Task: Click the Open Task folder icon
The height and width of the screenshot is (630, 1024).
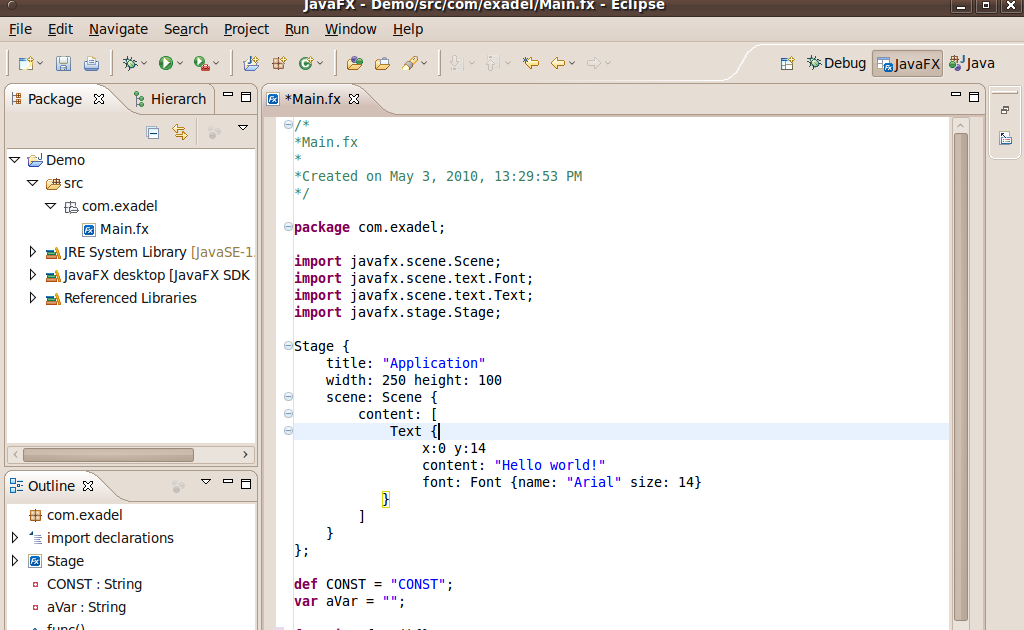Action: pyautogui.click(x=382, y=63)
